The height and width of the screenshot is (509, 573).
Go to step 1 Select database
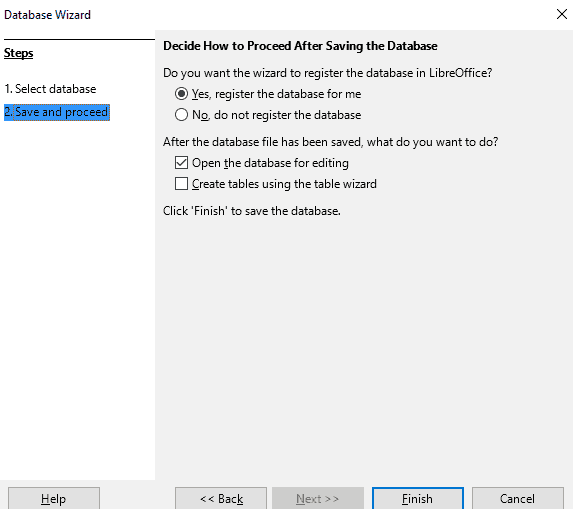point(50,89)
